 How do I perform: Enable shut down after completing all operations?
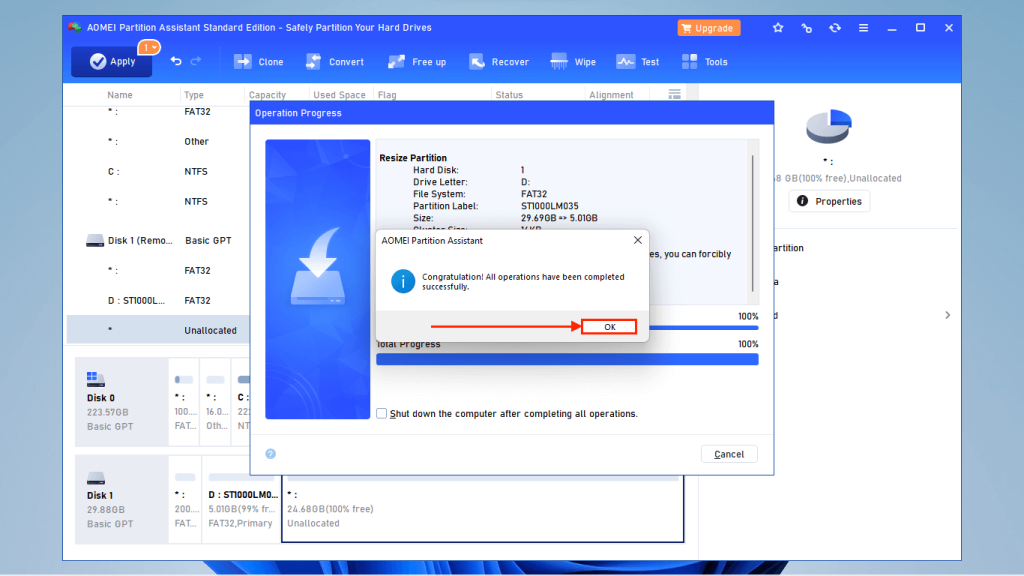click(381, 413)
